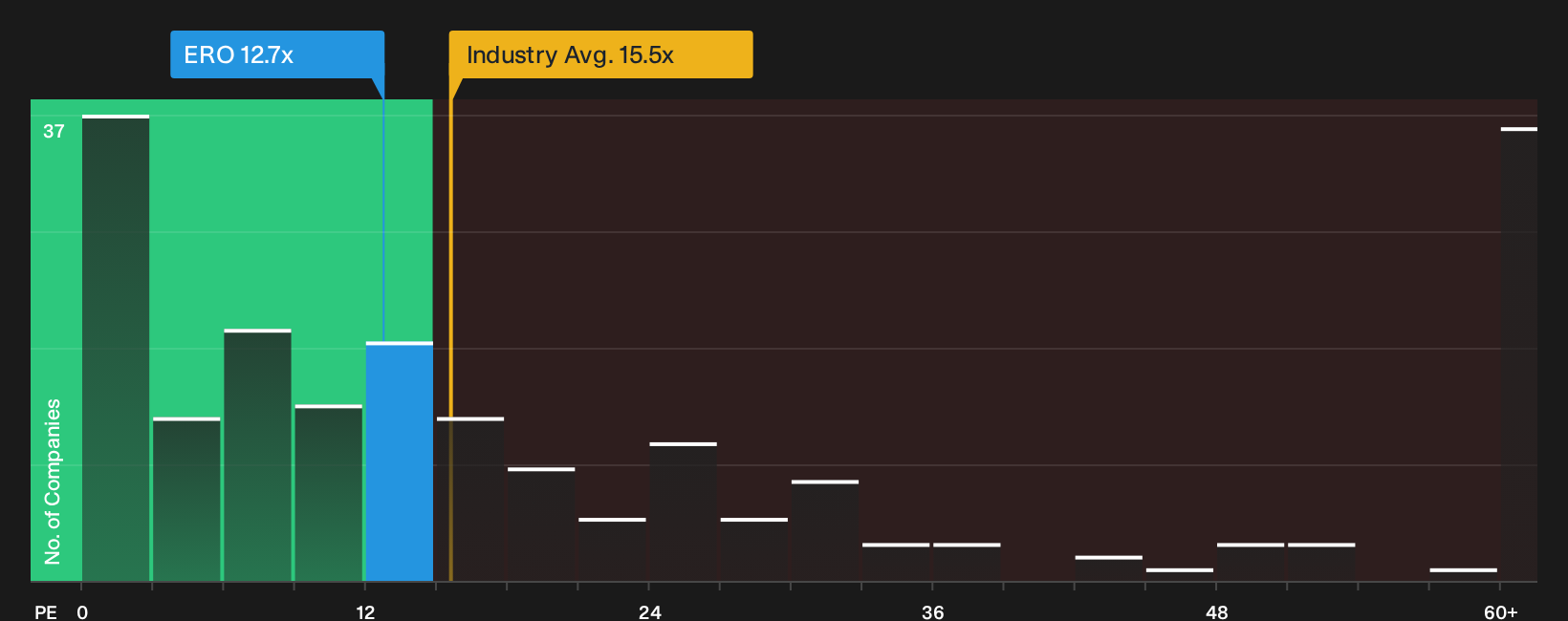Click the histogram bar starting at PE 30

[825, 531]
